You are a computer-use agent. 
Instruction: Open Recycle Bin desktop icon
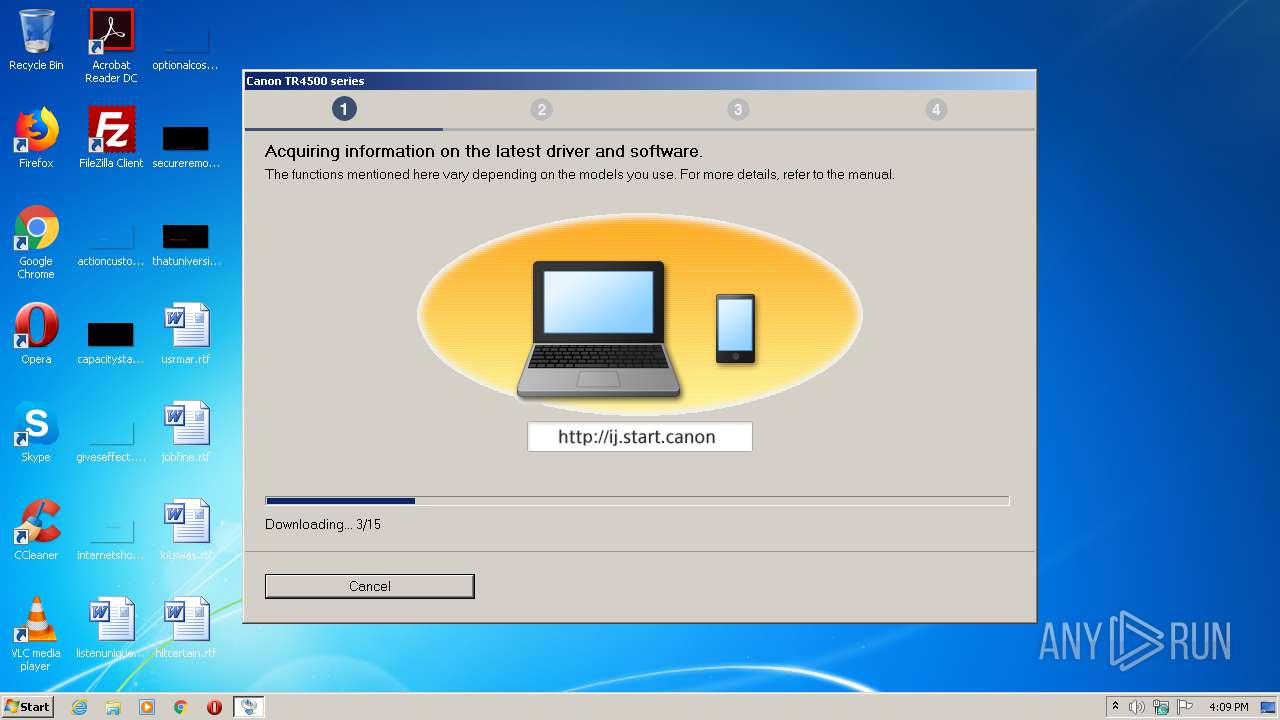coord(36,40)
